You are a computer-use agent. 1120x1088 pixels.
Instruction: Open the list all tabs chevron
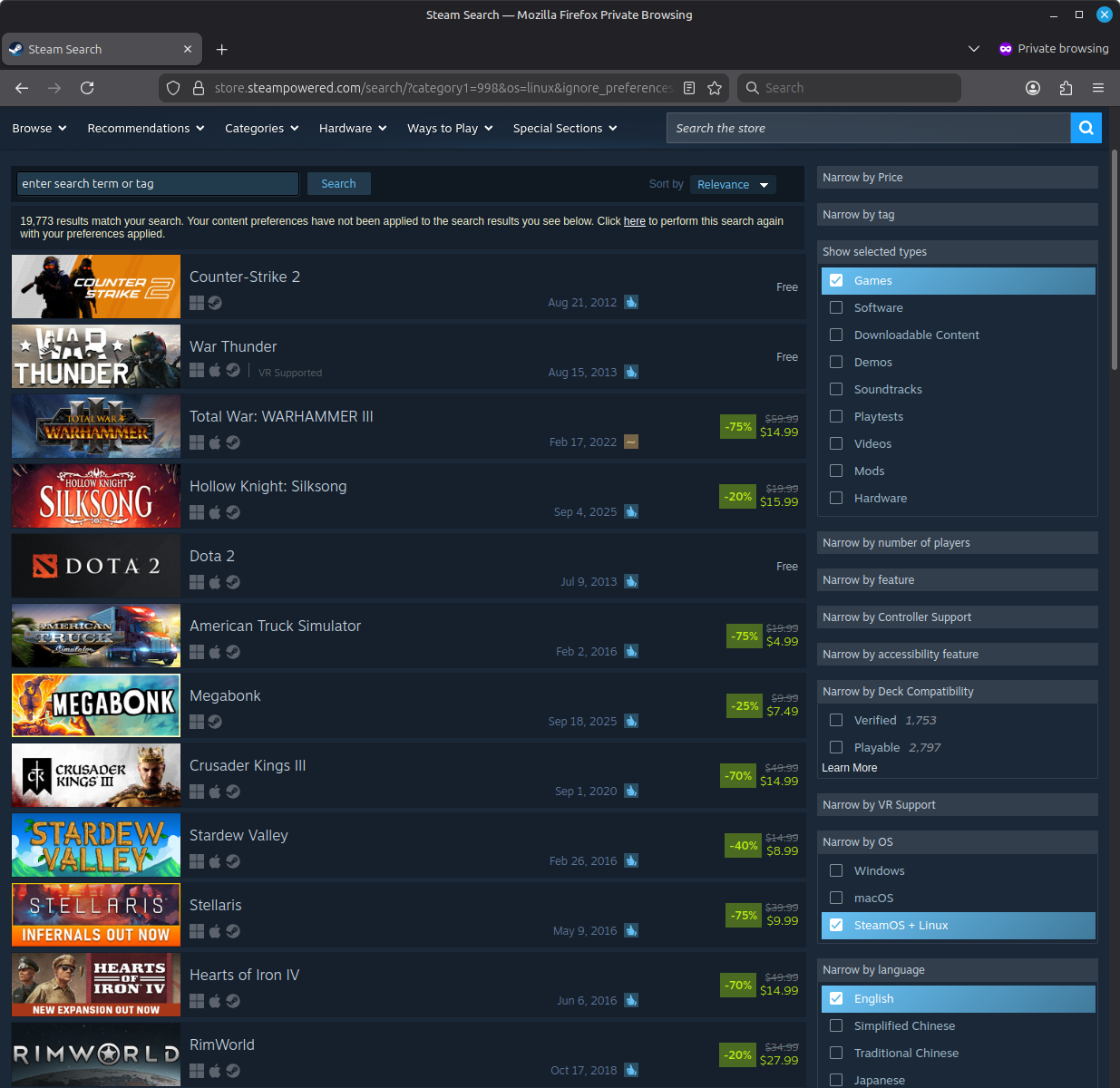[974, 49]
